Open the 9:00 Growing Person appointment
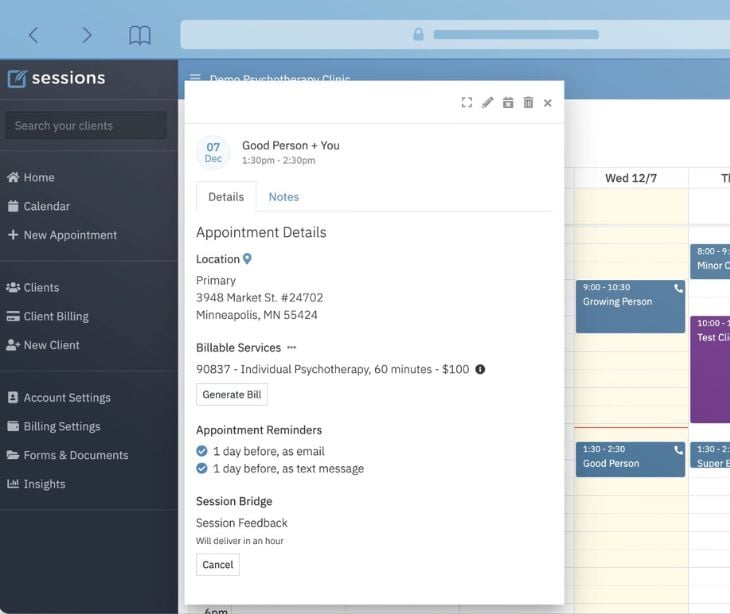Screen dimensions: 730x614 point(630,306)
